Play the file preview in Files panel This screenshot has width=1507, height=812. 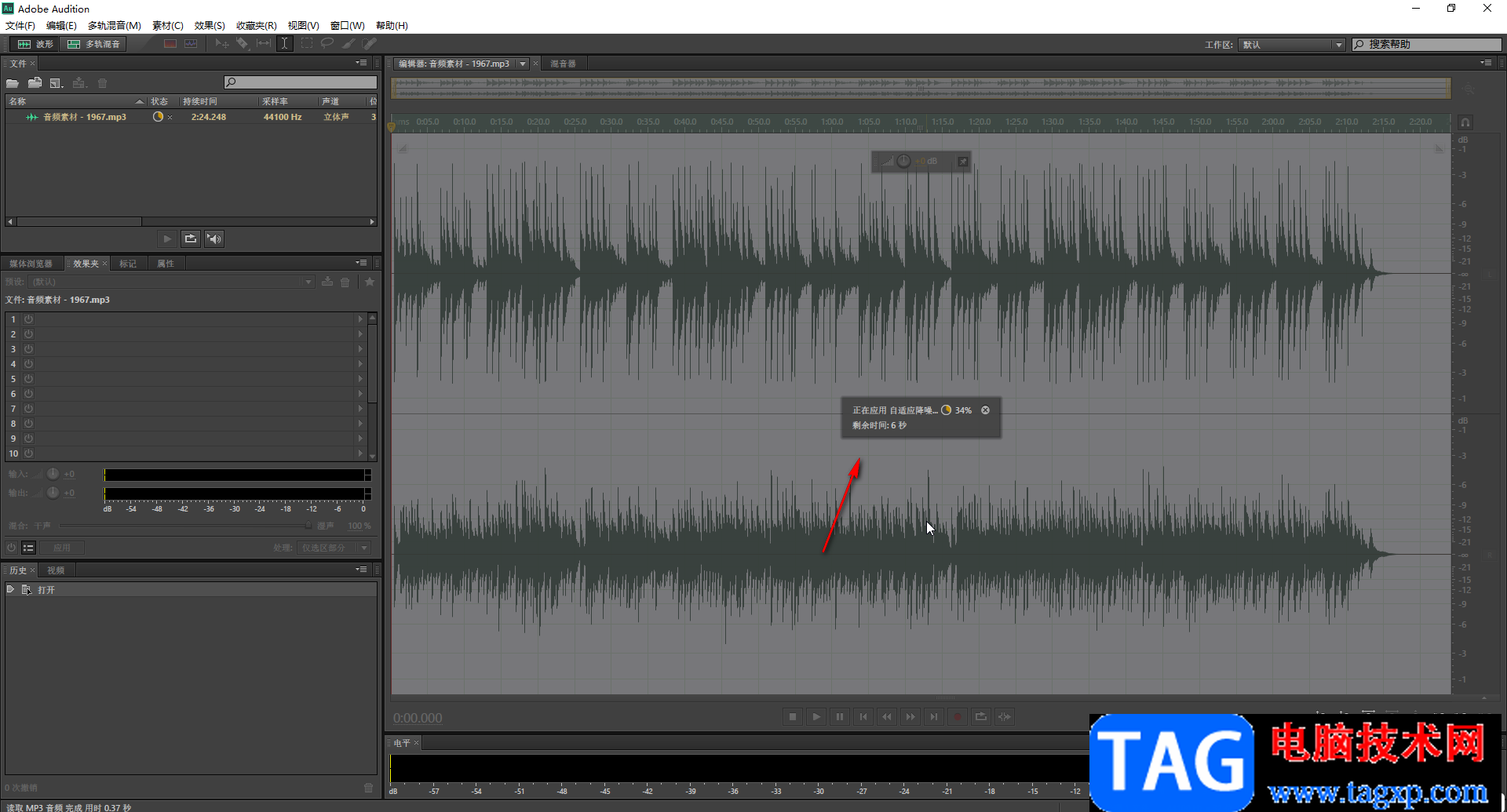coord(167,239)
